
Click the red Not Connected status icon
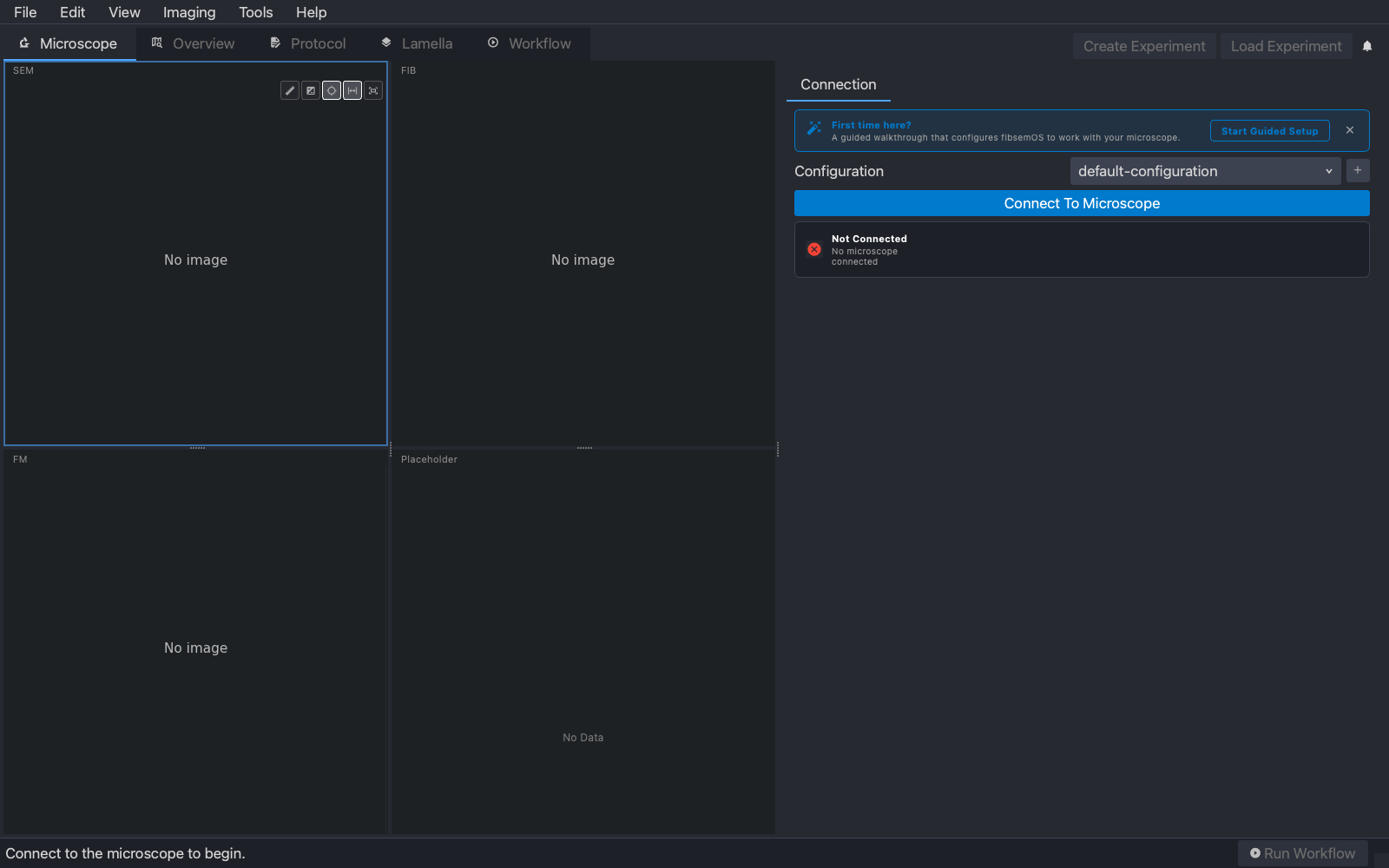pos(814,249)
